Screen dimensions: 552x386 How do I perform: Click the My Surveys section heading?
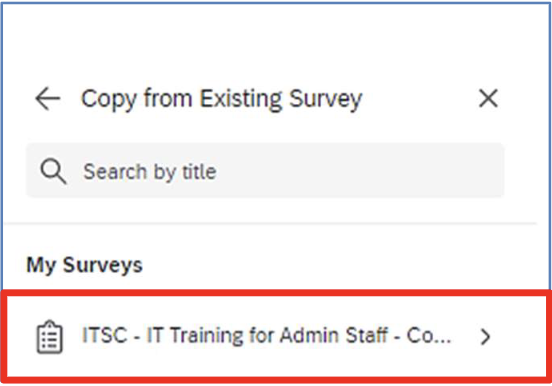point(84,265)
